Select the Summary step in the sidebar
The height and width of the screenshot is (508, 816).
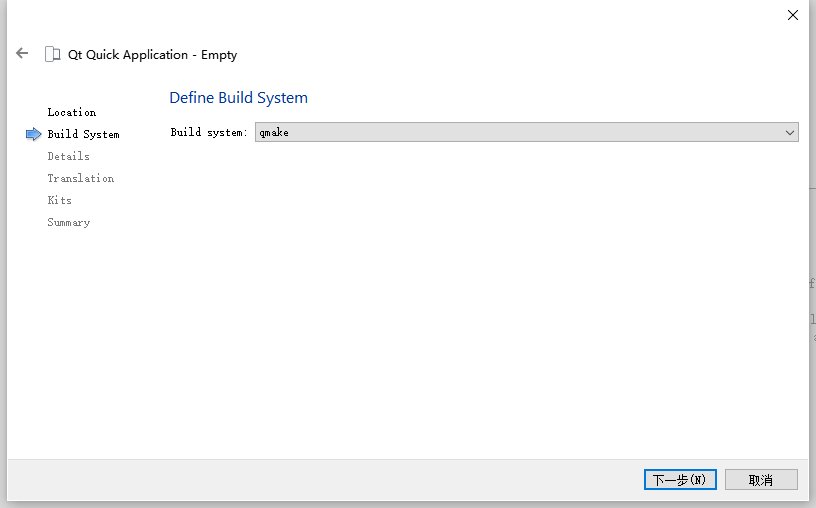[x=69, y=222]
